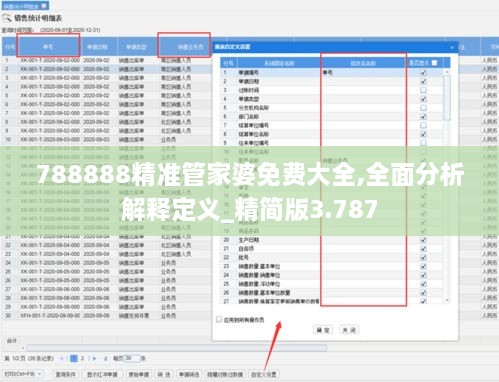Uncheck display for row 22 批号

click(423, 258)
